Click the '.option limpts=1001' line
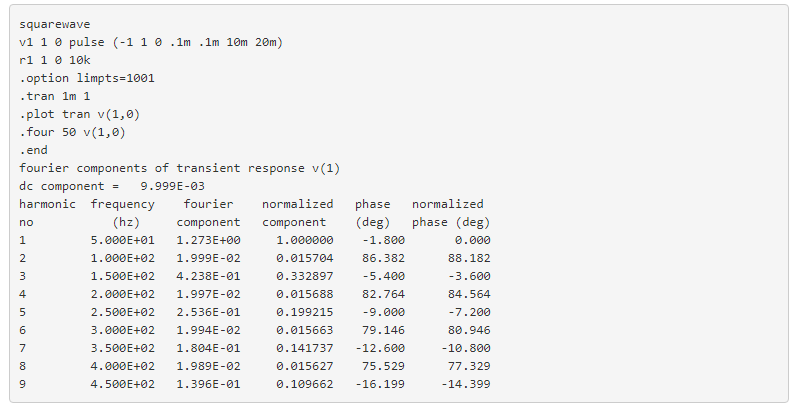 click(x=86, y=77)
